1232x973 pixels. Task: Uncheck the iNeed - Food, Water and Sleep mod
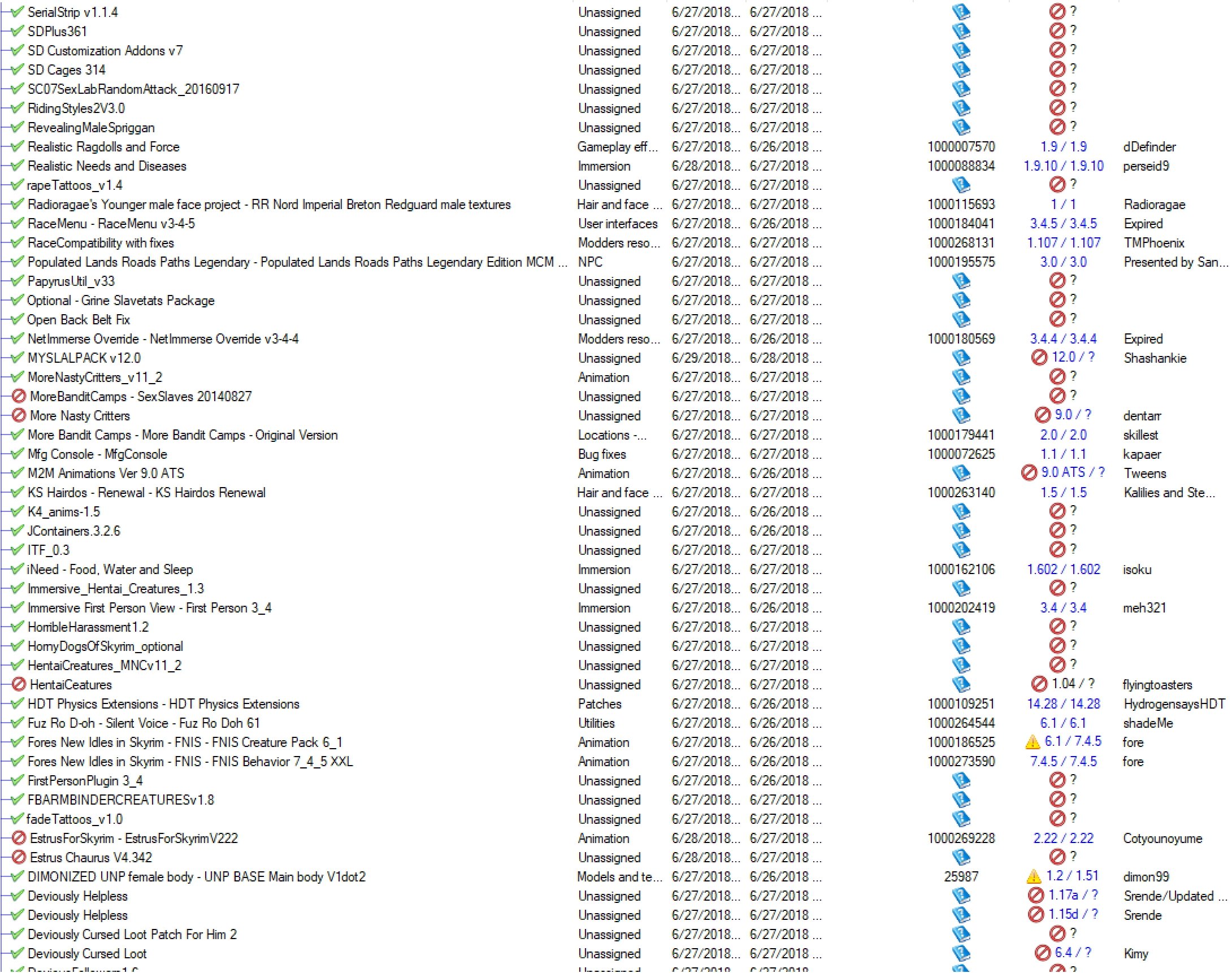18,569
